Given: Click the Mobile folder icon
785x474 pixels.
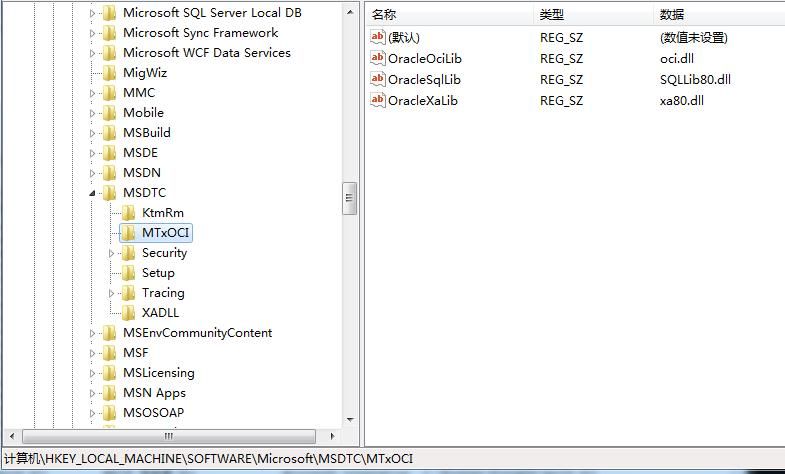Looking at the screenshot, I should coord(109,113).
